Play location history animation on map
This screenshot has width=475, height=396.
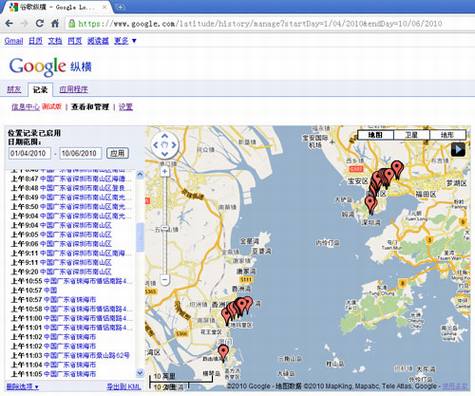coord(458,149)
